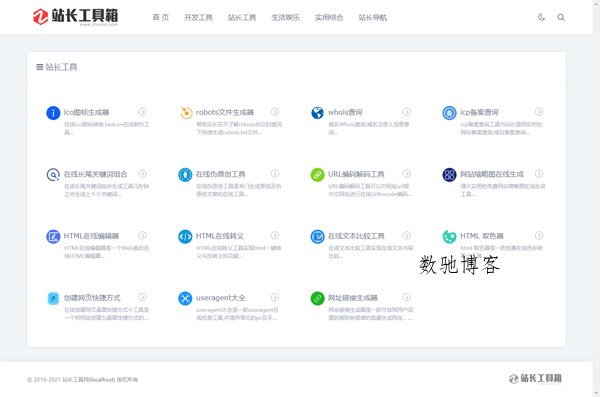The image size is (600, 397).
Task: Open ico图标生成器 title link
Action: [x=86, y=112]
